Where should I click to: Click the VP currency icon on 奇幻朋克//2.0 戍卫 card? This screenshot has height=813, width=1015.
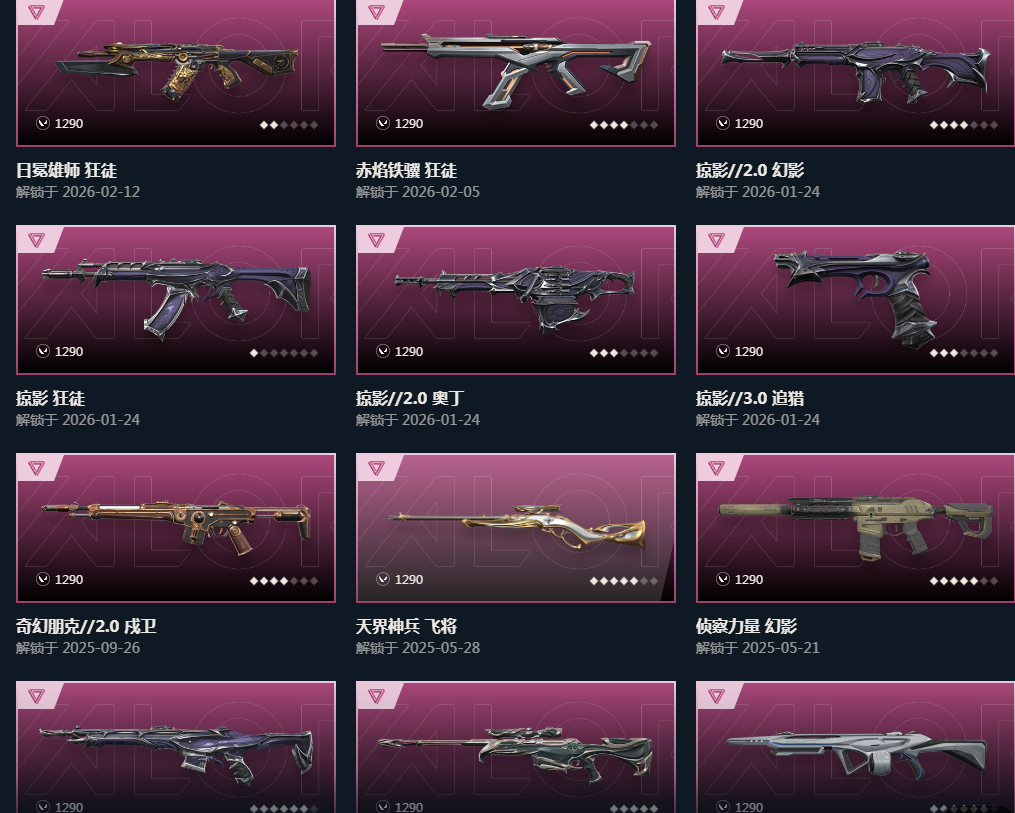[x=43, y=579]
